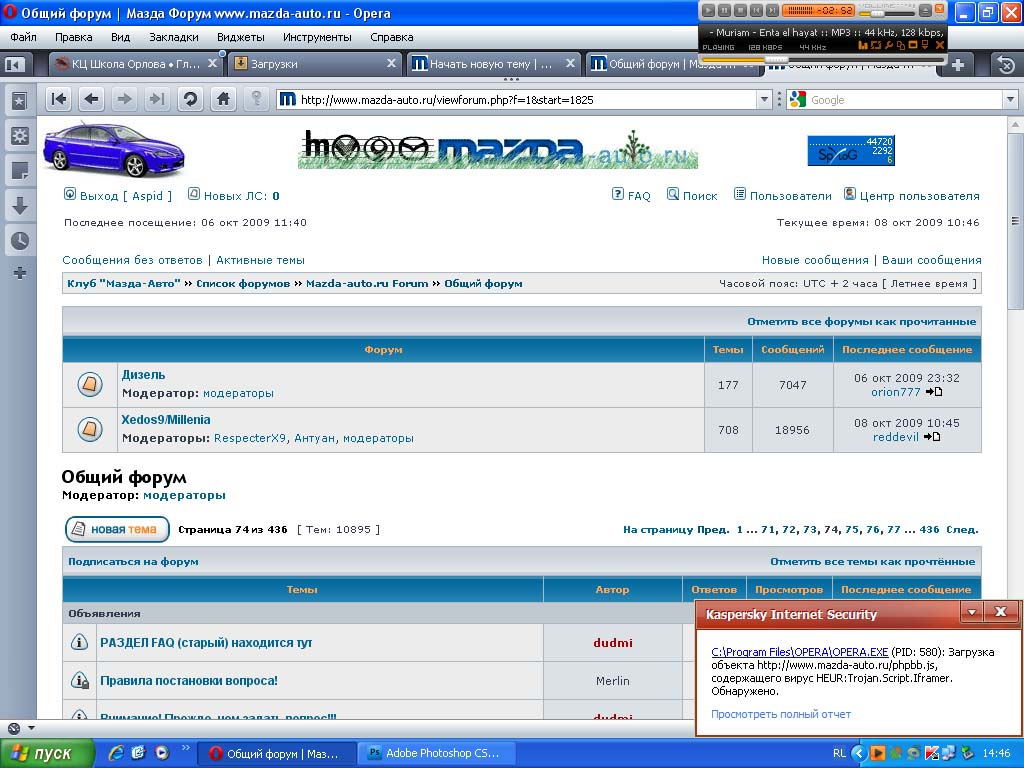Close the Kaspersky Internet Security popup
Image resolution: width=1024 pixels, height=768 pixels.
[1000, 612]
